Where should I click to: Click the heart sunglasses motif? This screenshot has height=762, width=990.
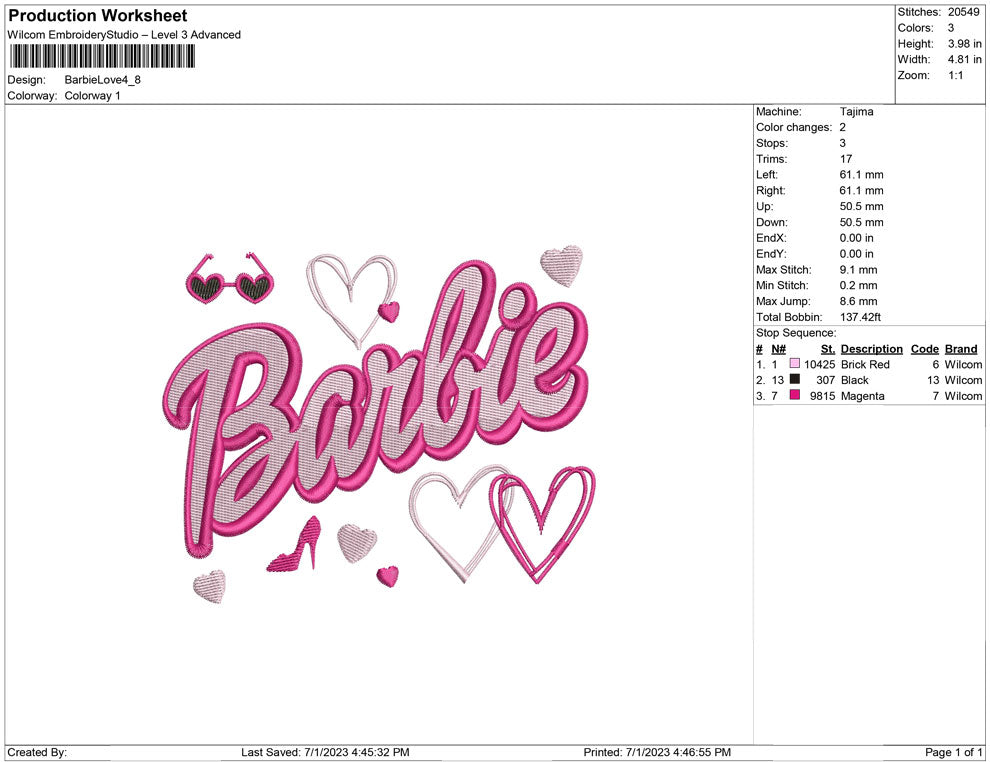coord(230,279)
